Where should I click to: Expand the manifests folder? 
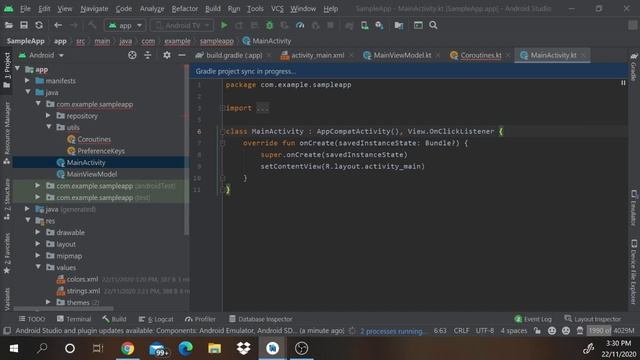27,81
